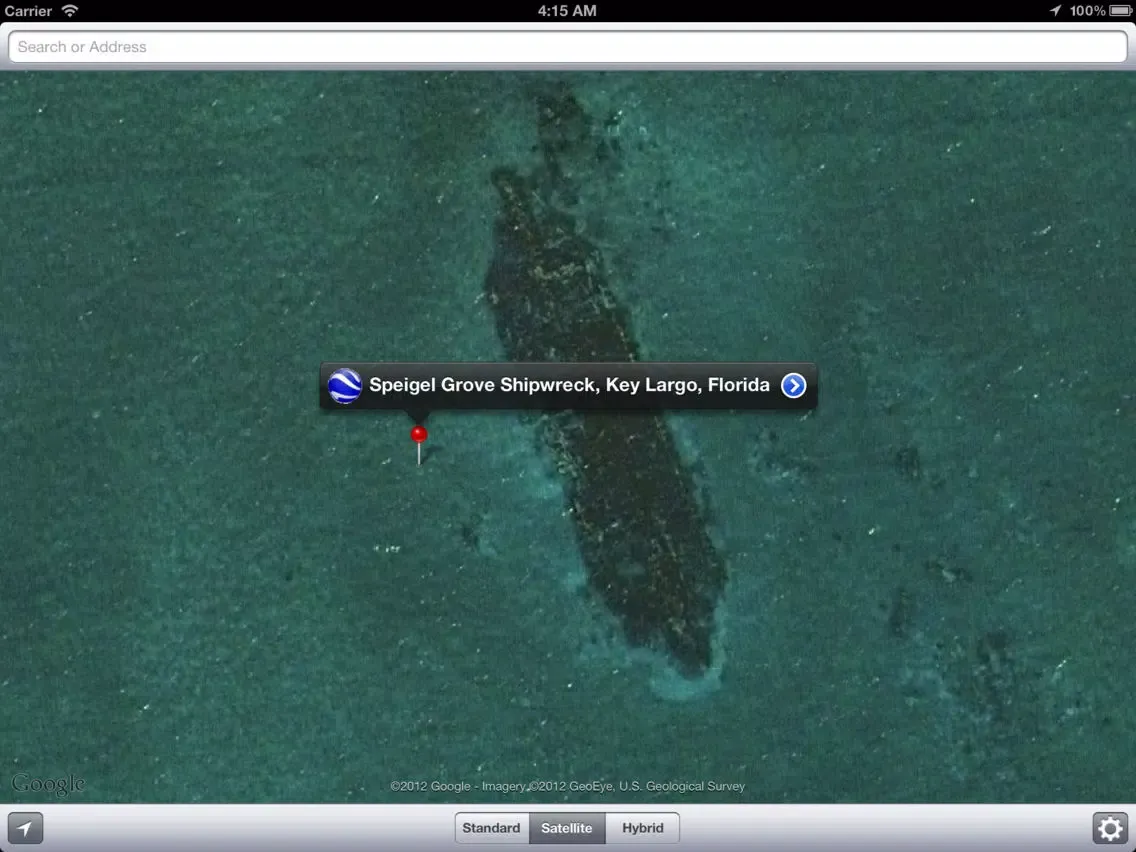1136x852 pixels.
Task: Switch map view to Hybrid
Action: click(x=643, y=828)
